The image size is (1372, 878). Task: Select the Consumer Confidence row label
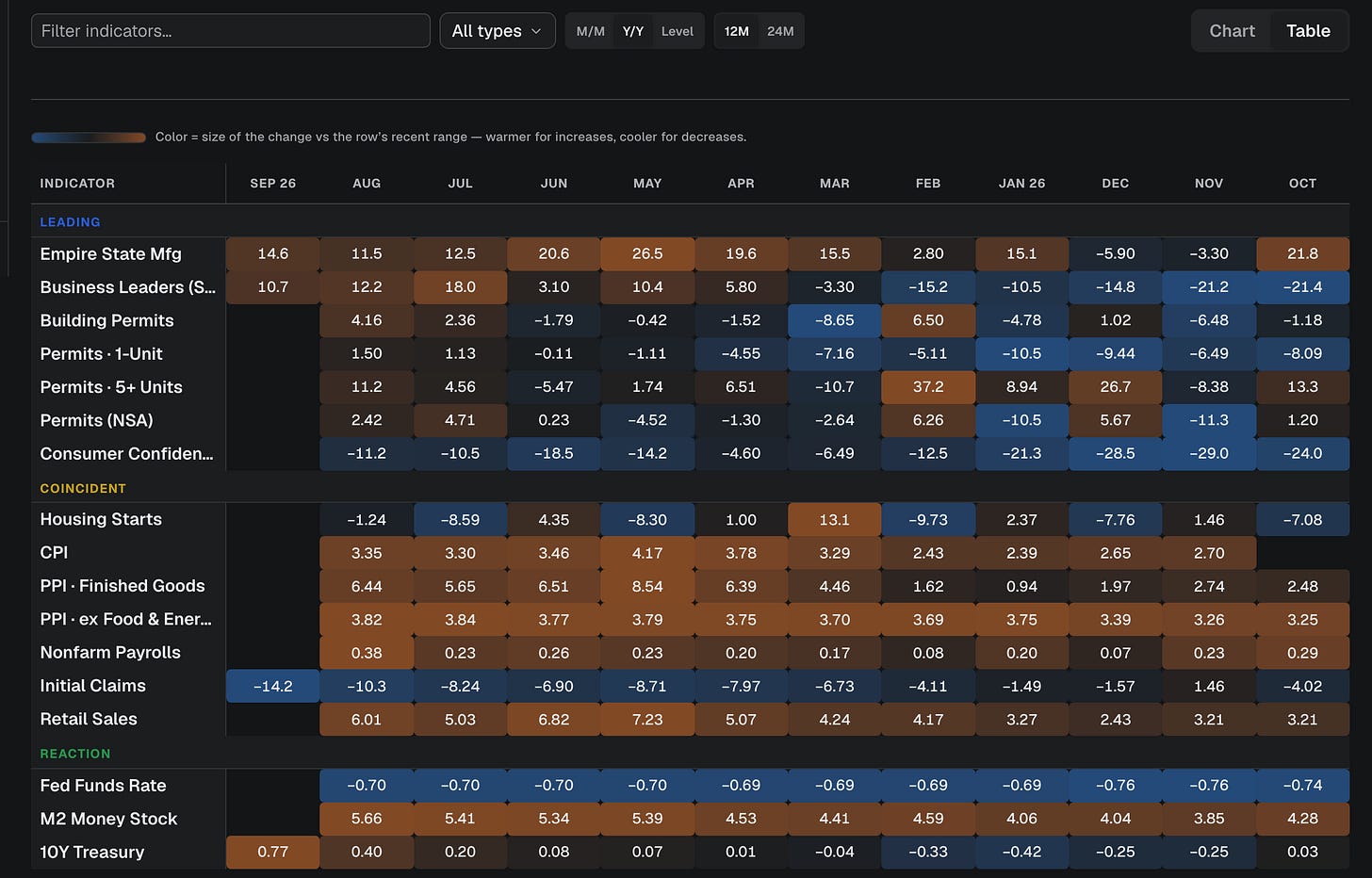126,454
